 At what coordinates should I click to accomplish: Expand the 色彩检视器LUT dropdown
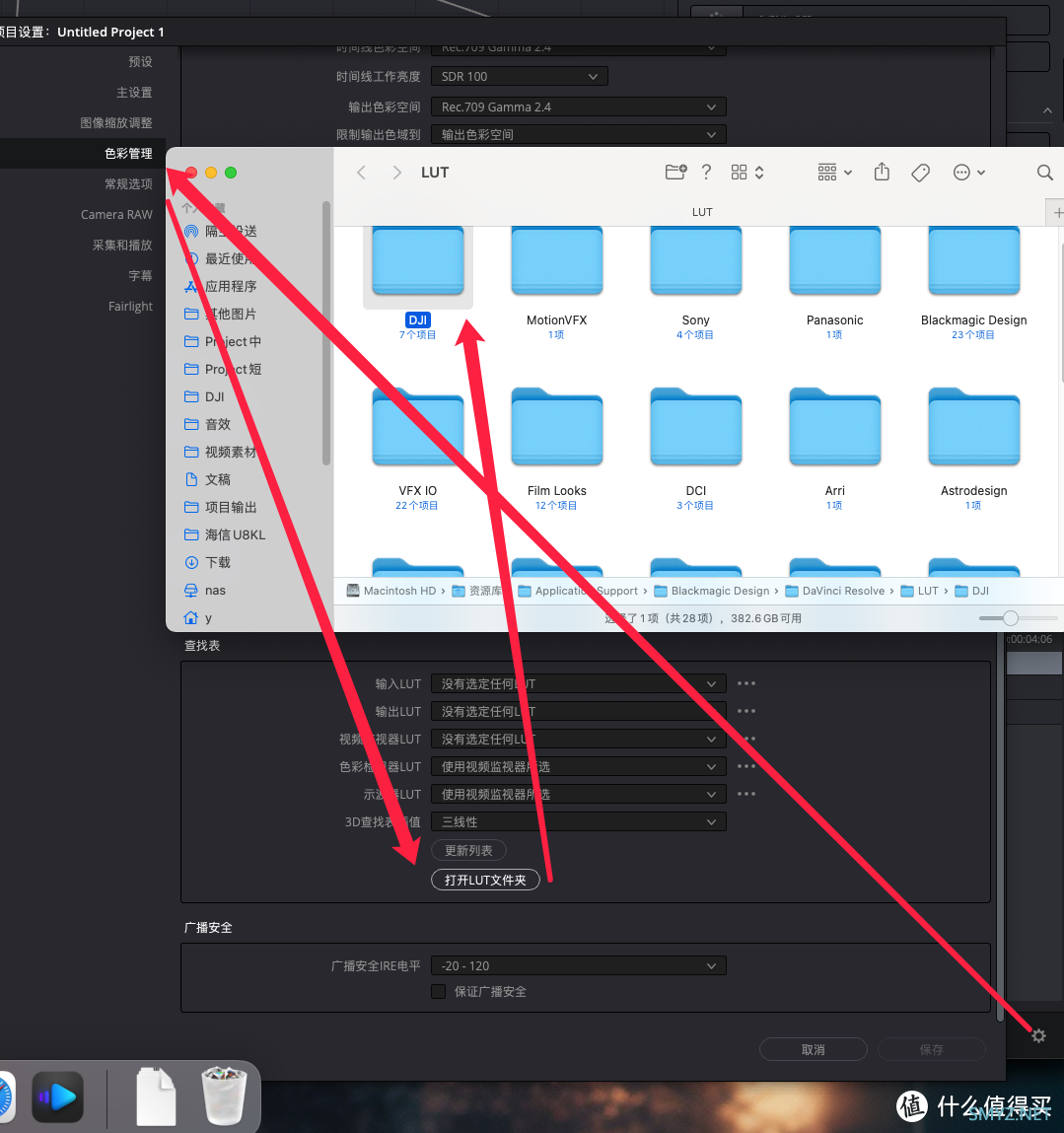[578, 766]
